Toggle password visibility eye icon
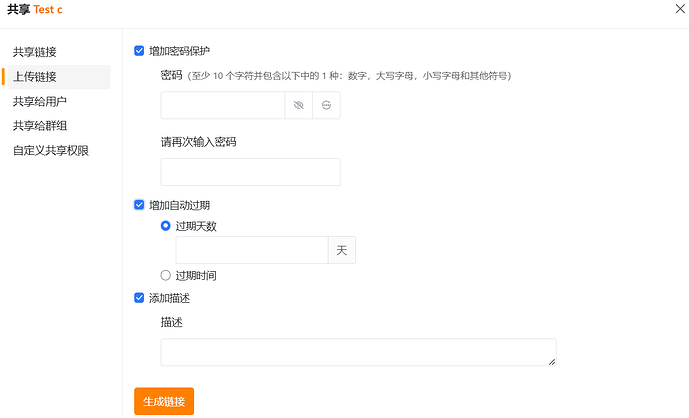The height and width of the screenshot is (418, 689). [x=298, y=105]
